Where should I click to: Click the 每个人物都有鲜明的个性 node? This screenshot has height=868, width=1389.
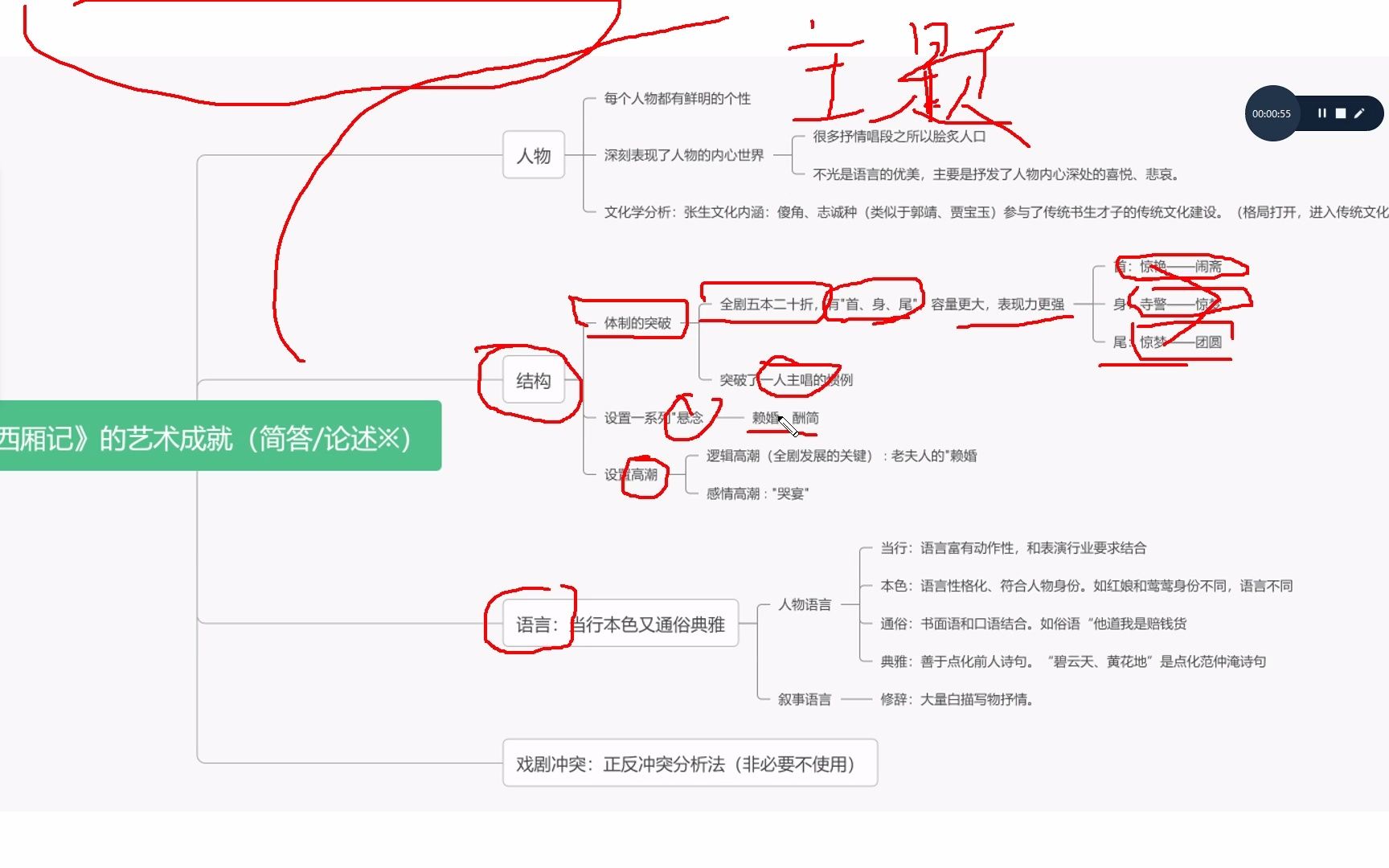[677, 99]
